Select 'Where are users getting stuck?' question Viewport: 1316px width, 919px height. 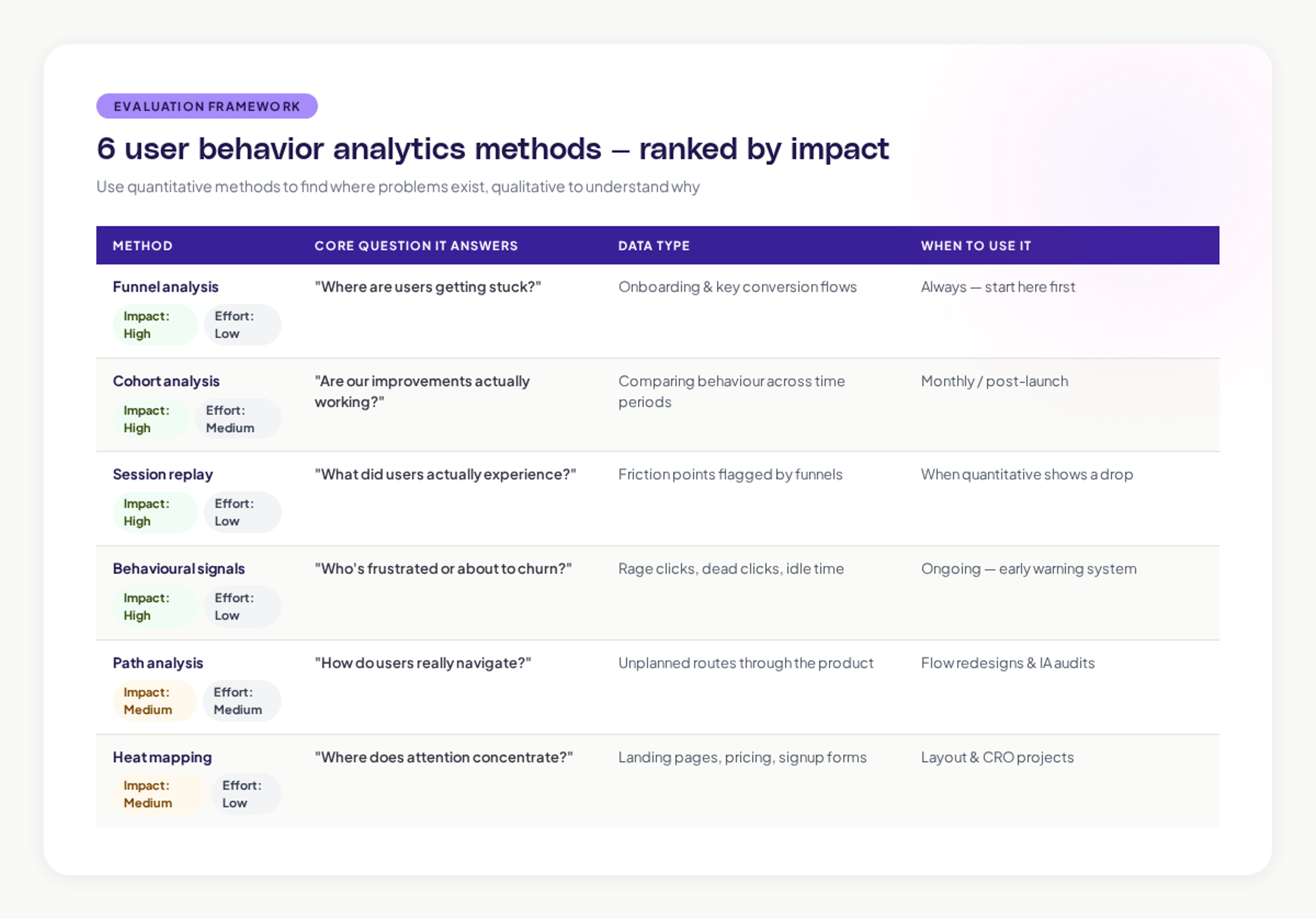428,287
